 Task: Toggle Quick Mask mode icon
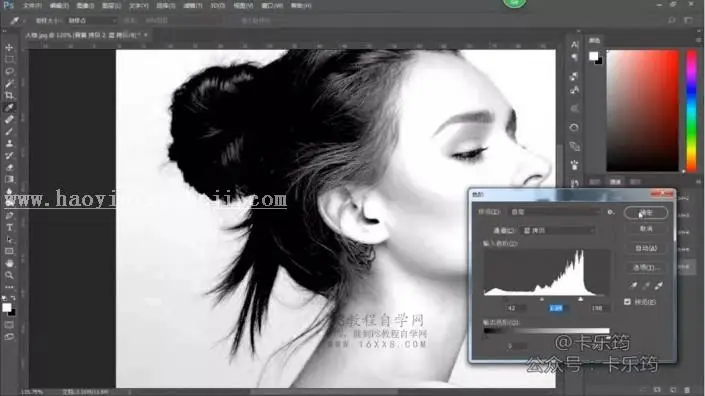pos(9,325)
